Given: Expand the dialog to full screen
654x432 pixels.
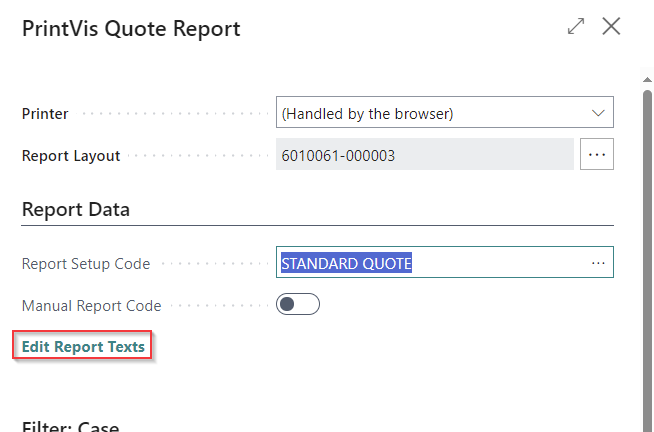Looking at the screenshot, I should pos(576,27).
